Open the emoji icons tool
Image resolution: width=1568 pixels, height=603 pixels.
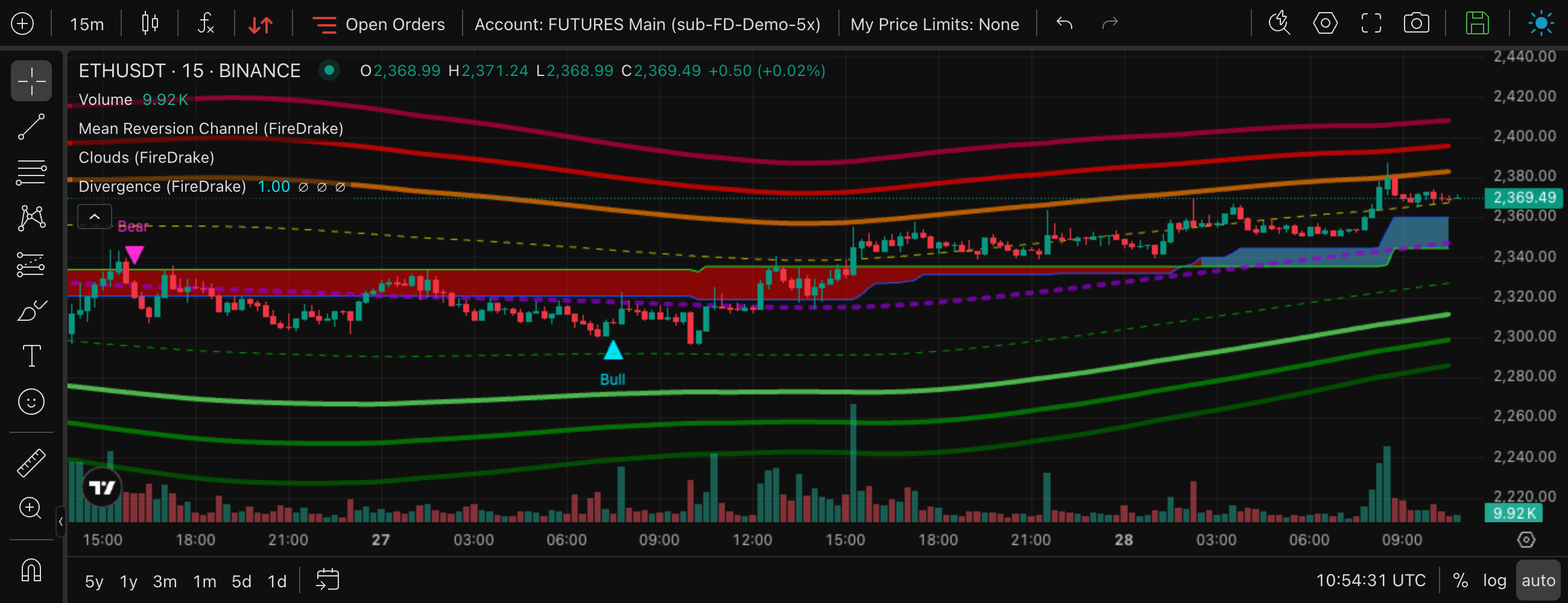click(31, 402)
